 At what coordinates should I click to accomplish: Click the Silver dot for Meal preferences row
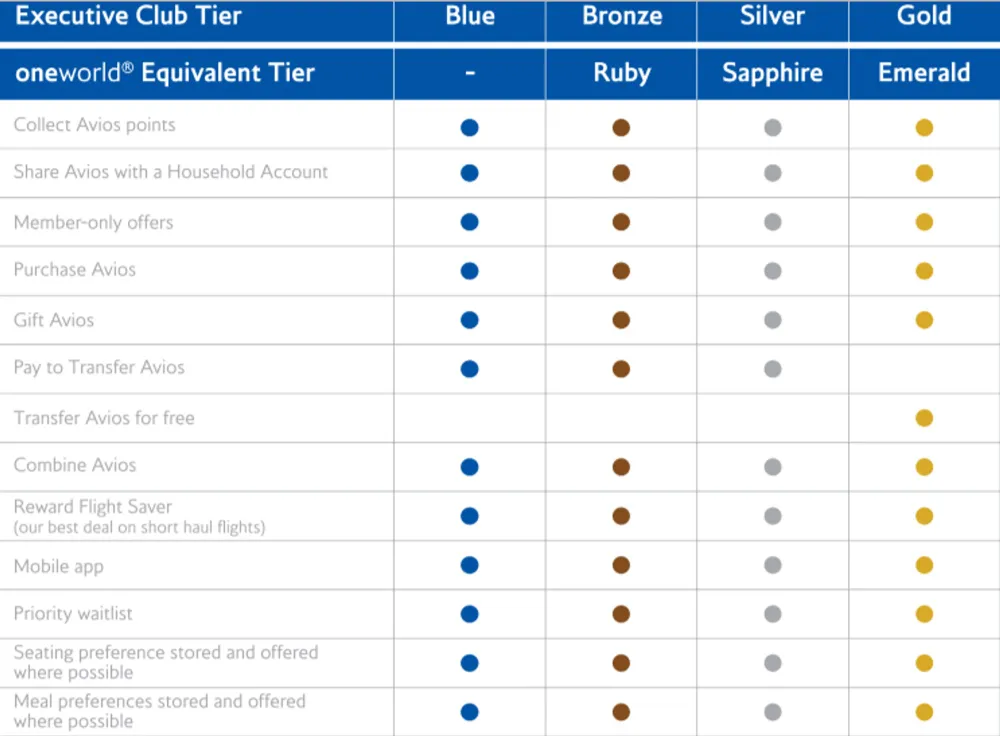click(772, 712)
